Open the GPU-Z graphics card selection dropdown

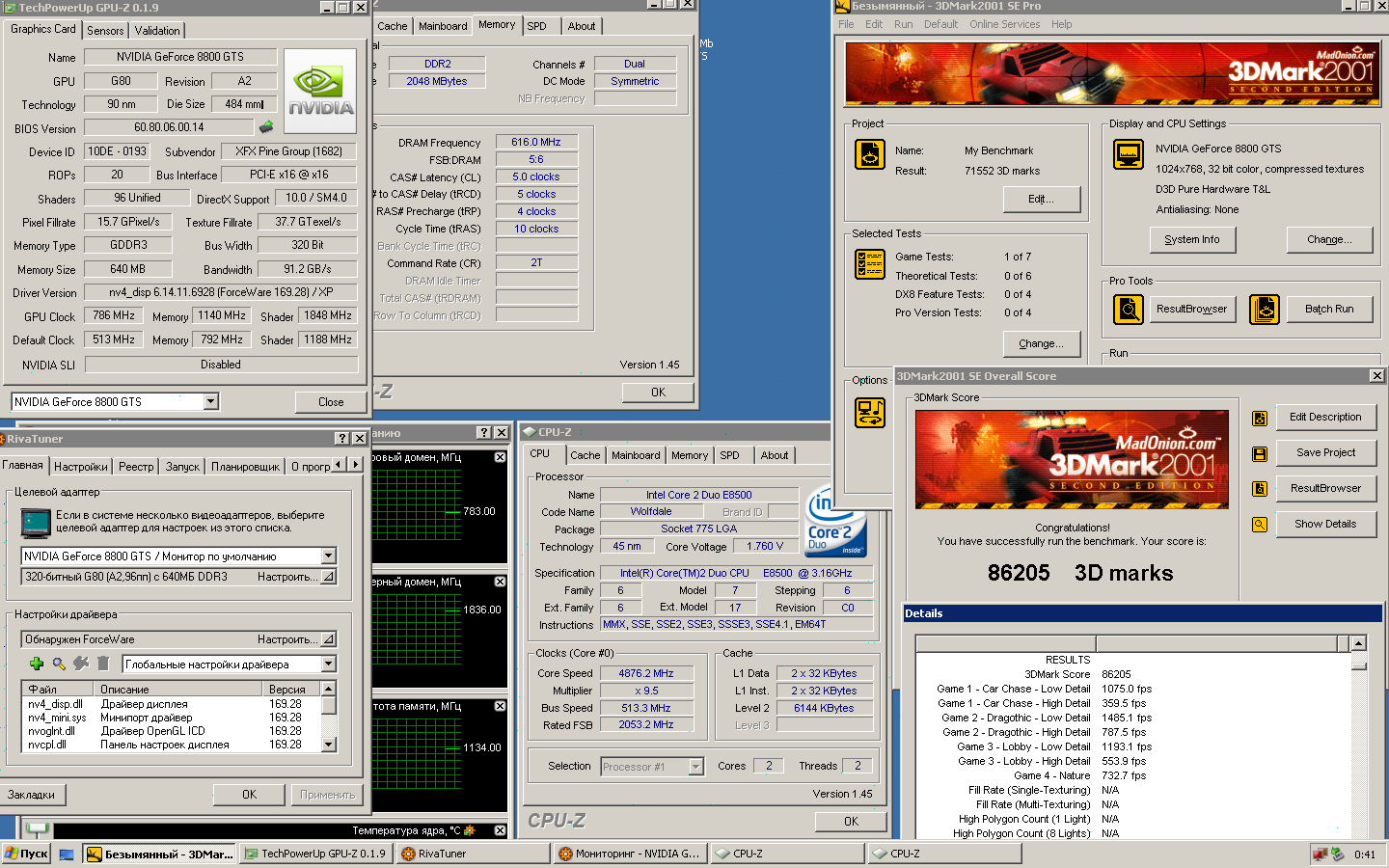(x=210, y=401)
